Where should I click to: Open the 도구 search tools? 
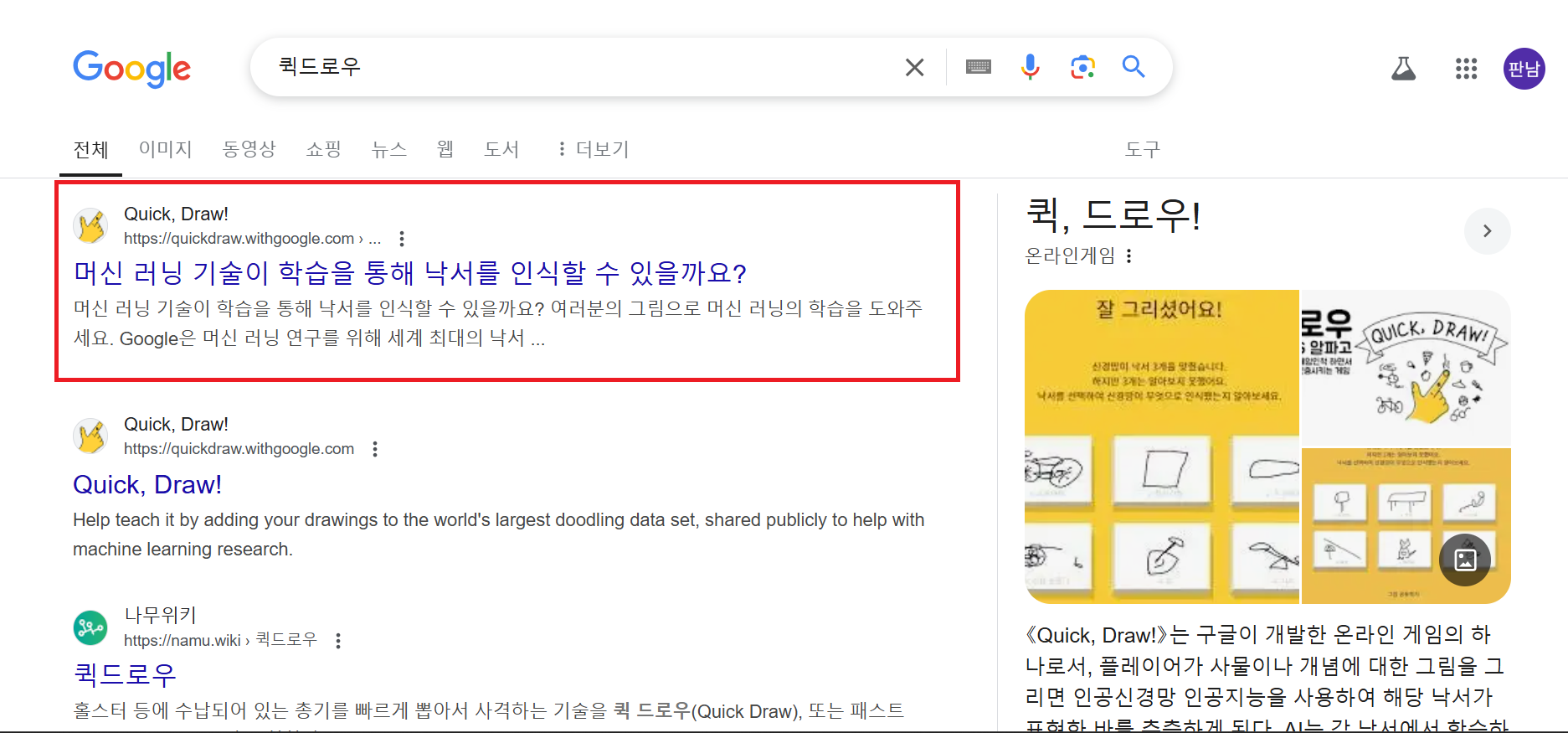[1143, 149]
